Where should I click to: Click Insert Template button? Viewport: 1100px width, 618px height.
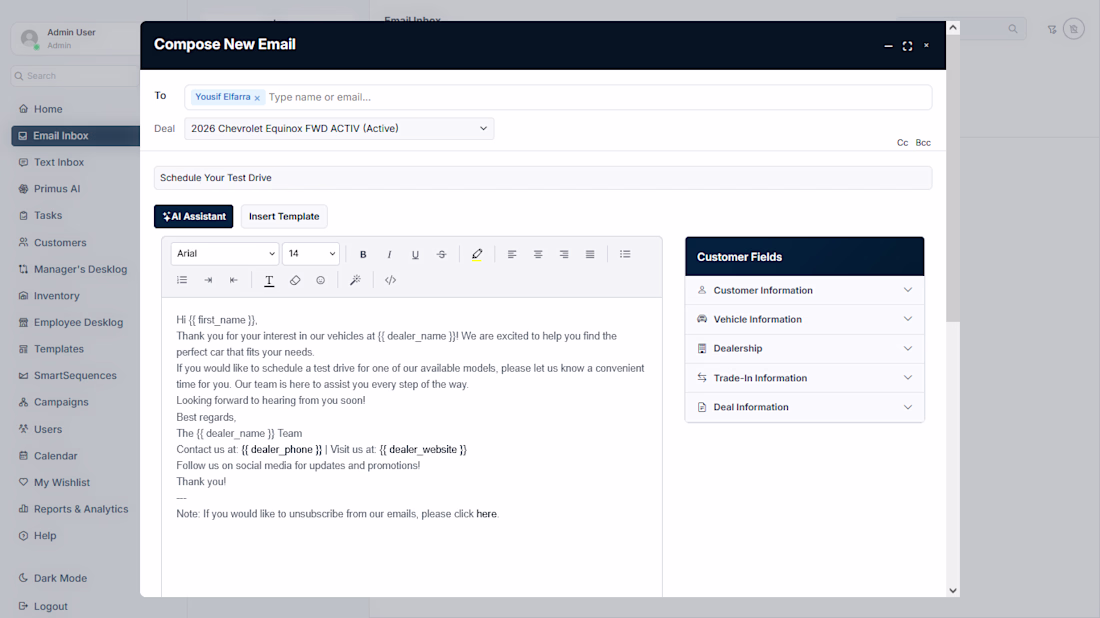point(284,216)
